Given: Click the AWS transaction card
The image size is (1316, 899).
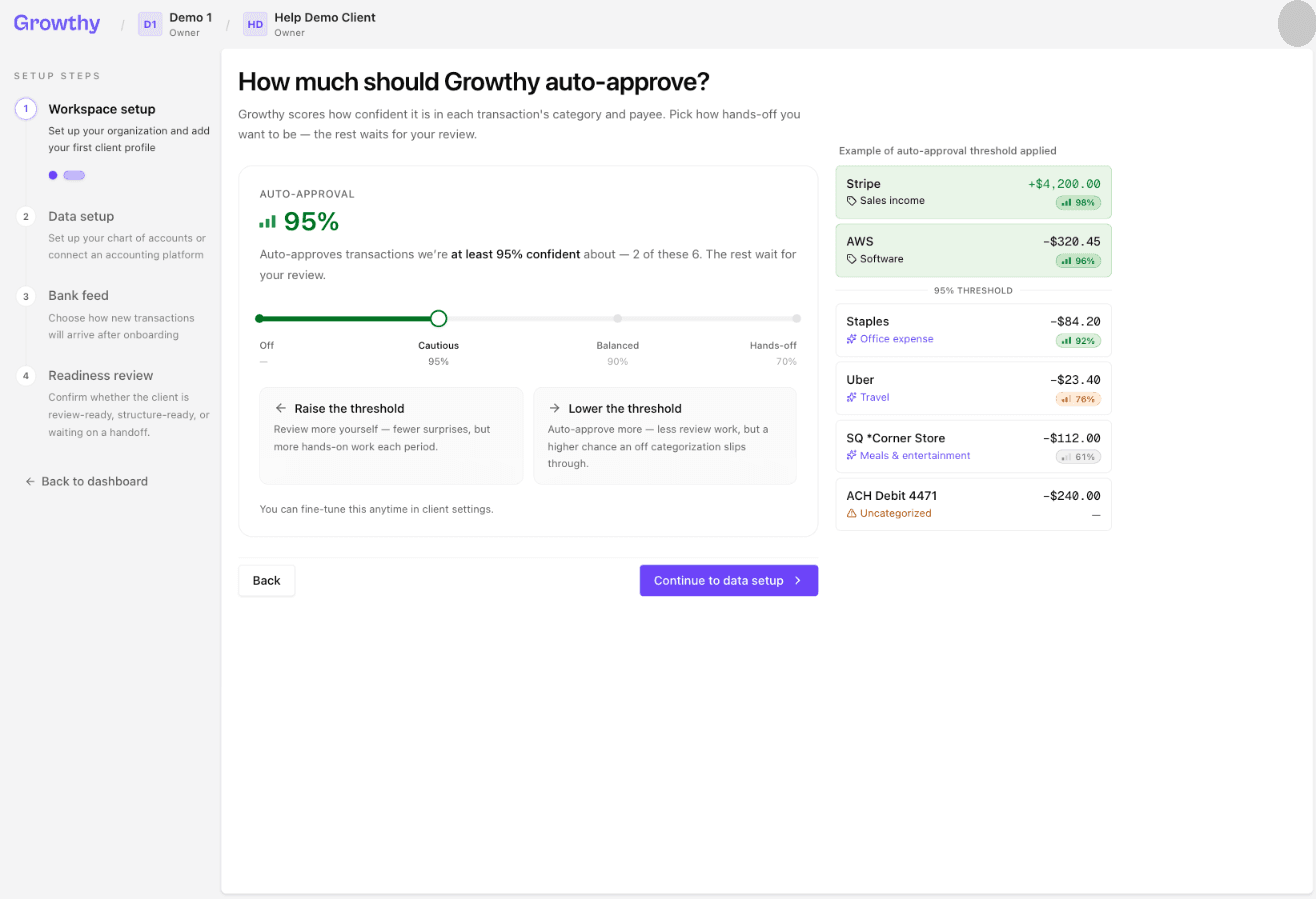Looking at the screenshot, I should pos(973,250).
